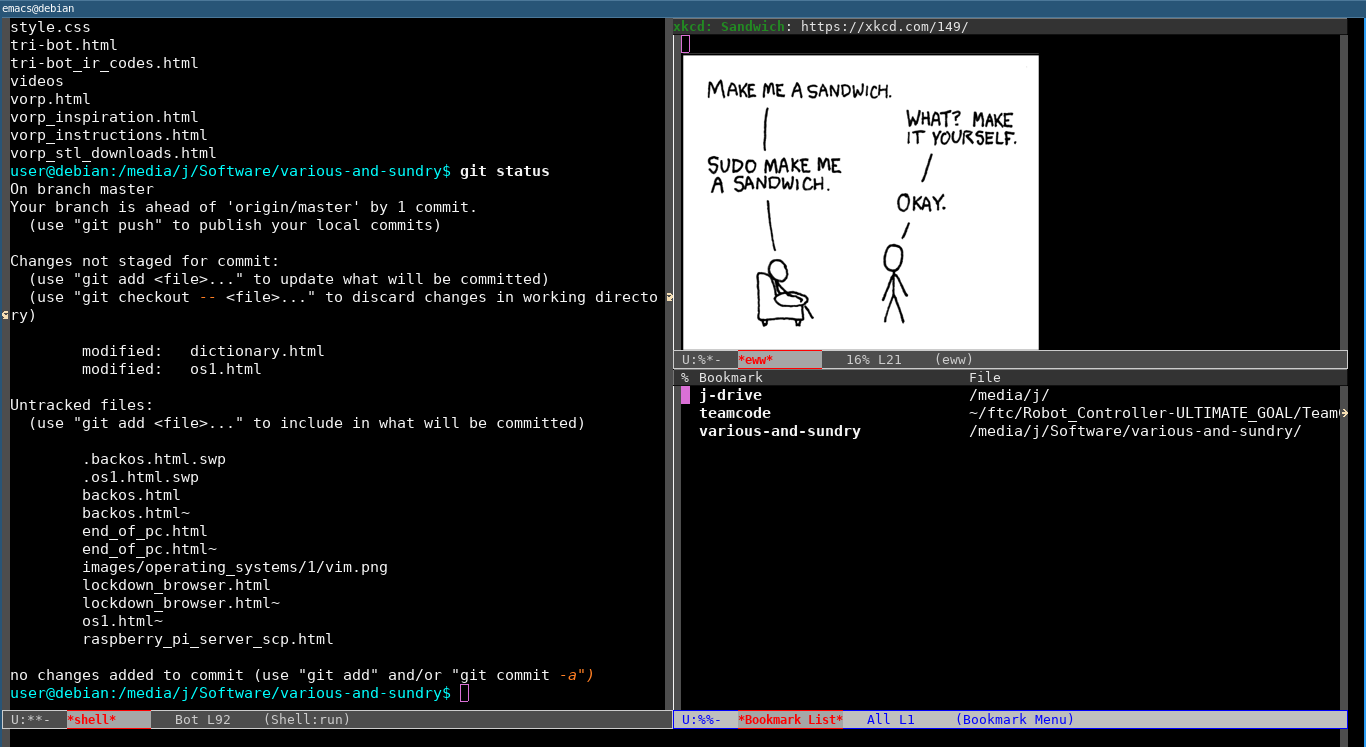Click images/operating_systems/1/vim.png path

tap(235, 567)
